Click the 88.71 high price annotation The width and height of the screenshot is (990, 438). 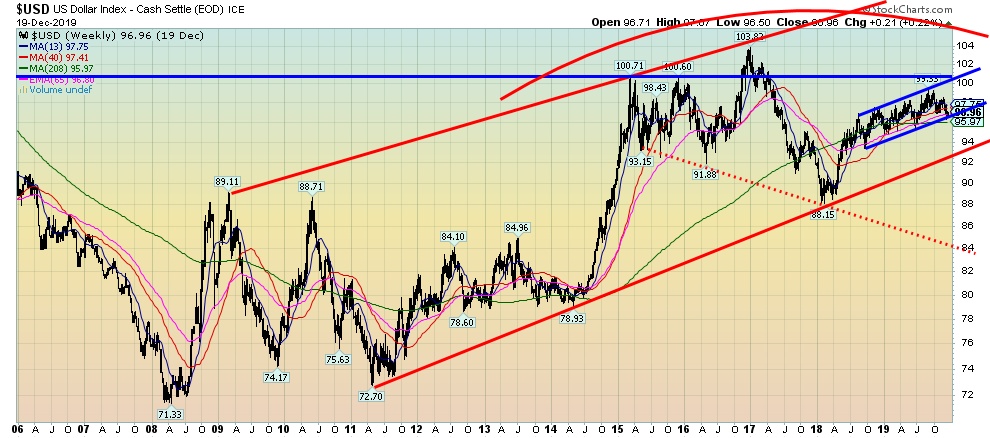tap(311, 186)
